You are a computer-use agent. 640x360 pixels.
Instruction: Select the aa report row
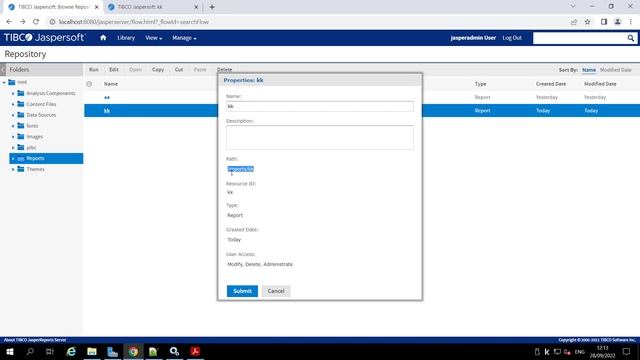pos(107,97)
